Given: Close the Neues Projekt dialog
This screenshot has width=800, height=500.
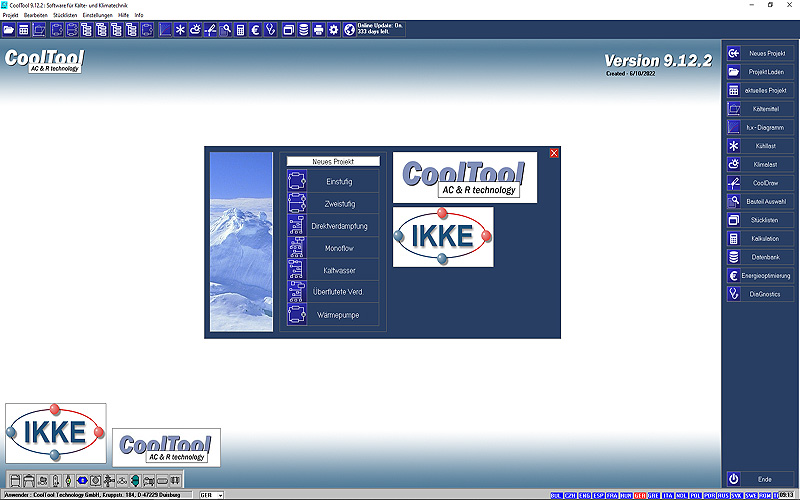Looking at the screenshot, I should pyautogui.click(x=554, y=153).
